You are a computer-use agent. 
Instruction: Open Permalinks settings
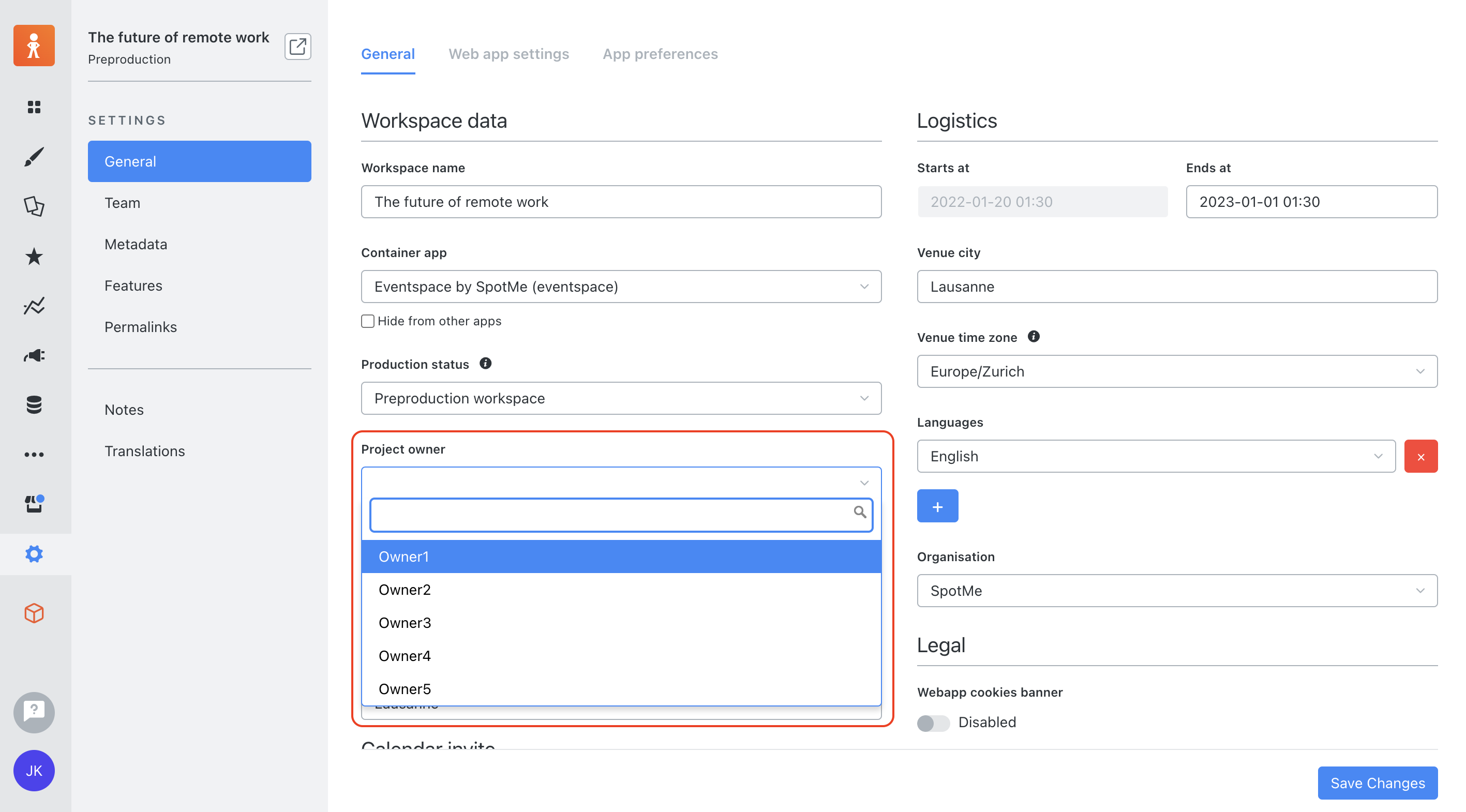click(x=200, y=327)
